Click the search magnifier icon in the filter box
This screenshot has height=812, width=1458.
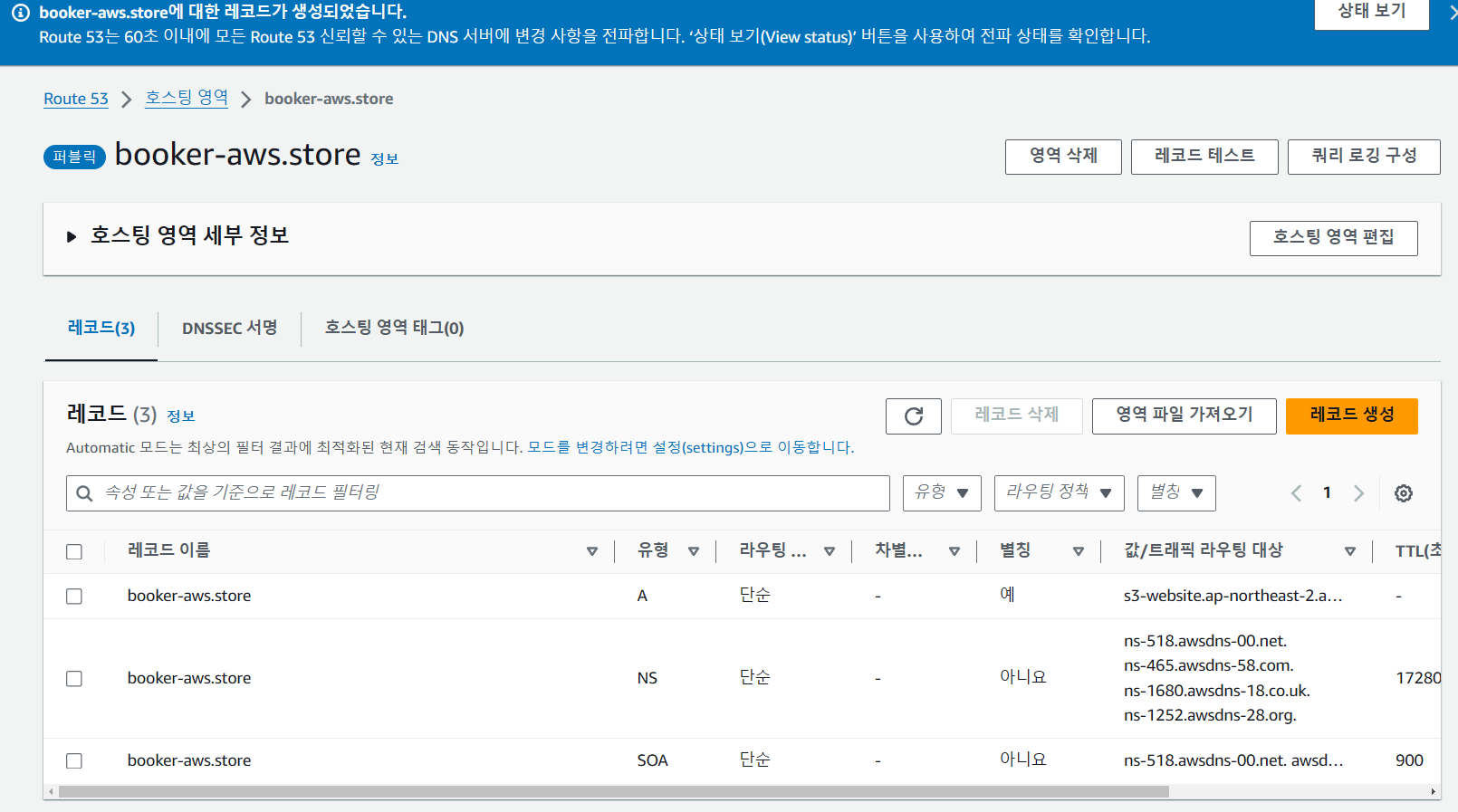pyautogui.click(x=84, y=493)
